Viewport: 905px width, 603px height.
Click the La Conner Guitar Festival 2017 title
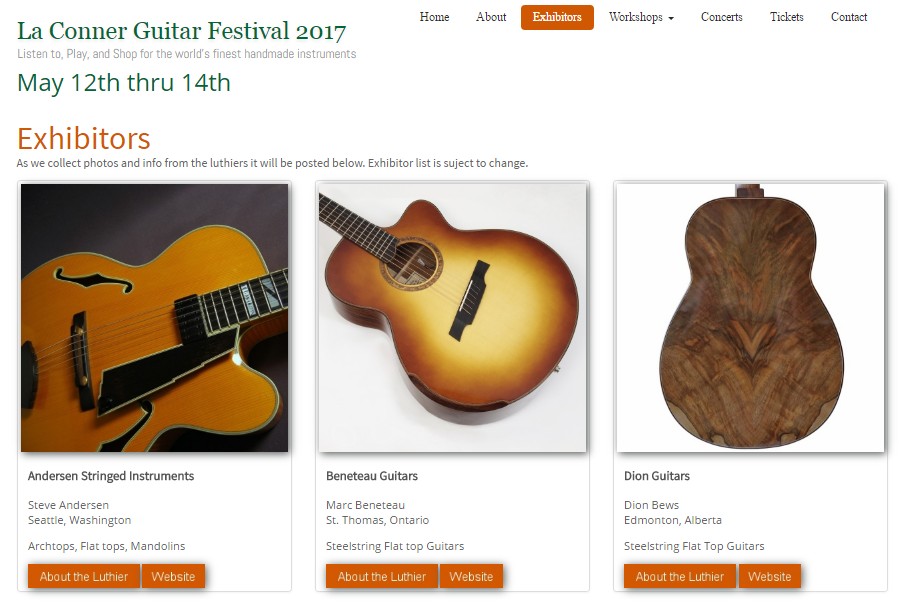pyautogui.click(x=182, y=31)
